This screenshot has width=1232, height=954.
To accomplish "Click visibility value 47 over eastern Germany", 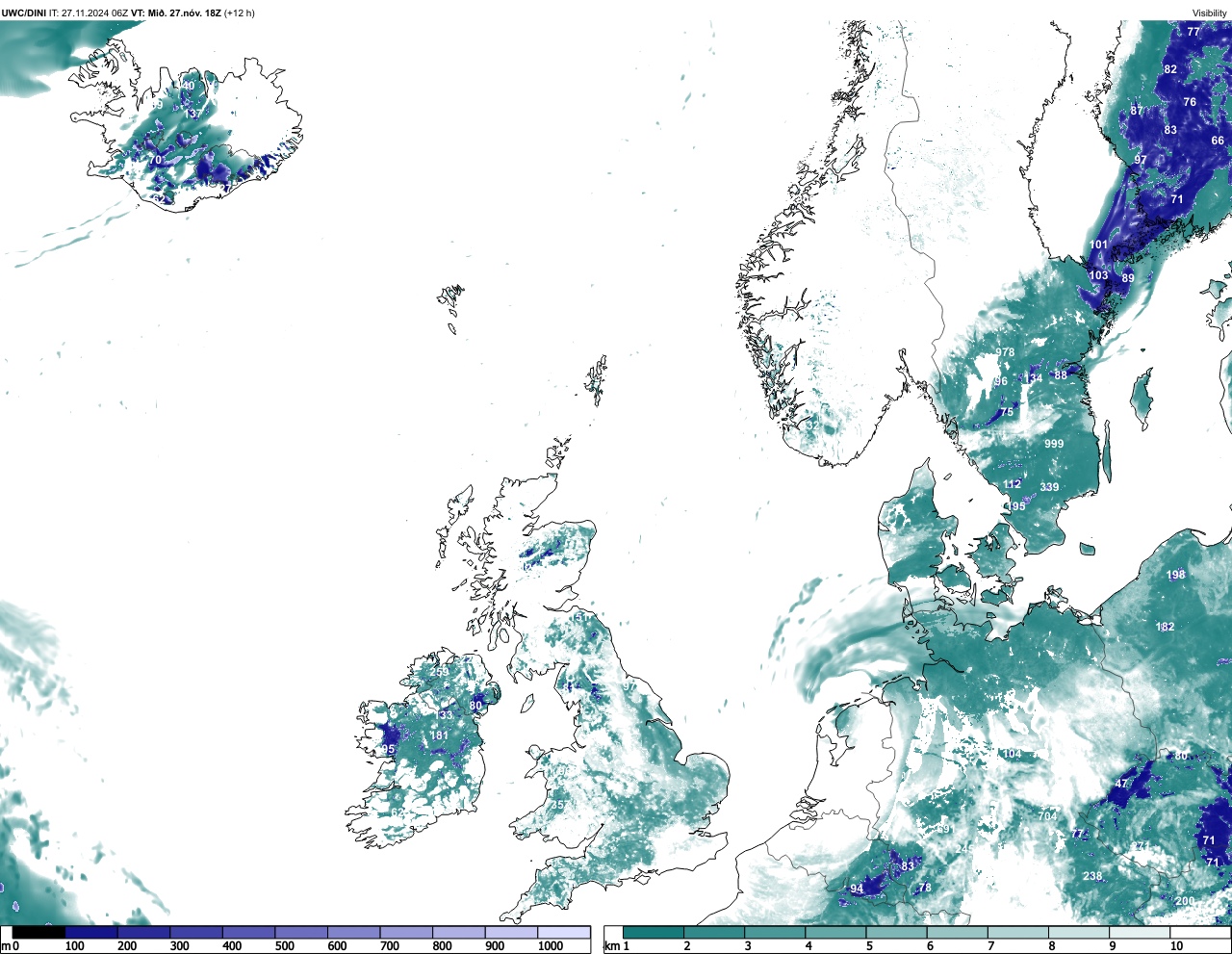I will pyautogui.click(x=1120, y=784).
